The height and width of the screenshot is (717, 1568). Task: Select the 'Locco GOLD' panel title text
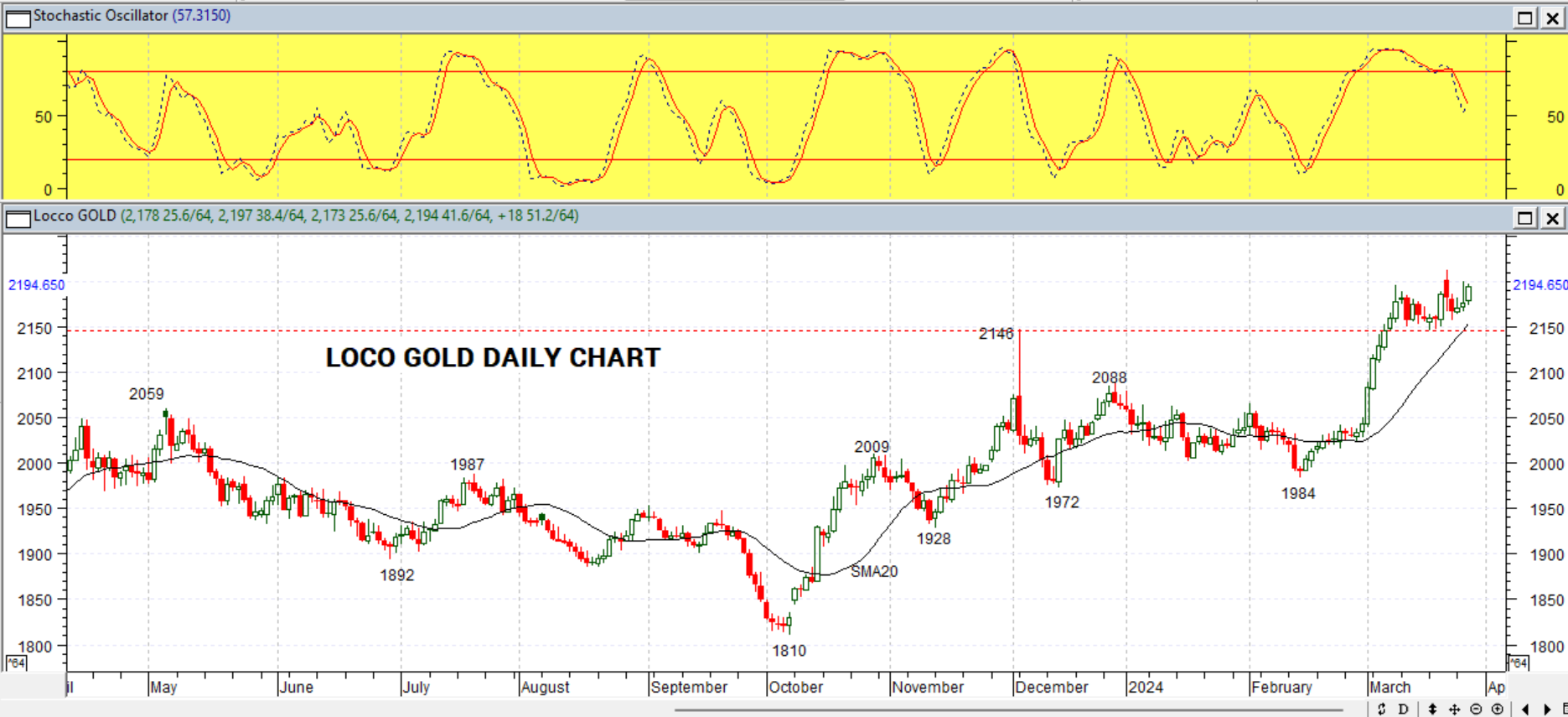tap(75, 216)
